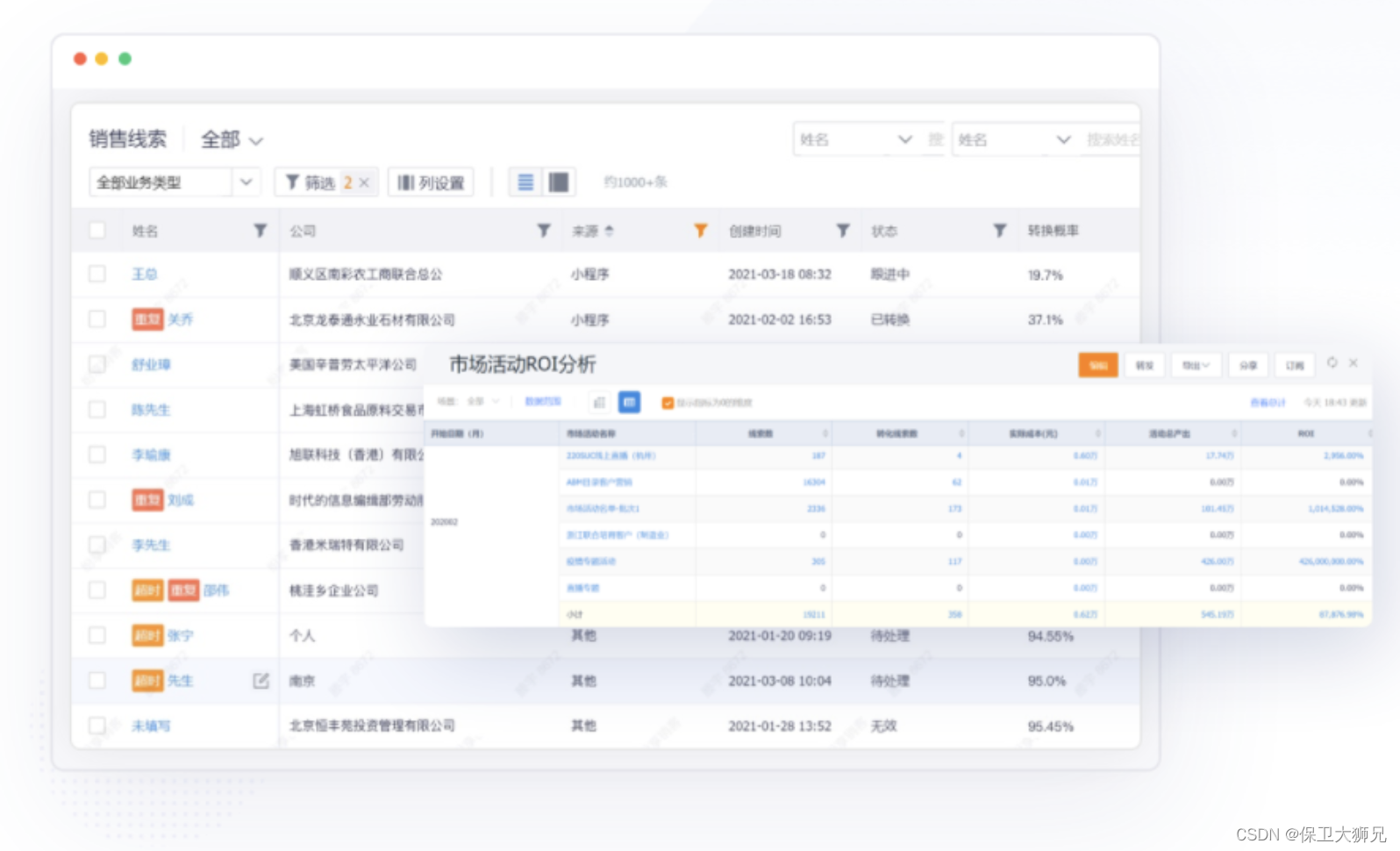The width and height of the screenshot is (1400, 851).
Task: Open 列设置 column settings
Action: pyautogui.click(x=431, y=182)
